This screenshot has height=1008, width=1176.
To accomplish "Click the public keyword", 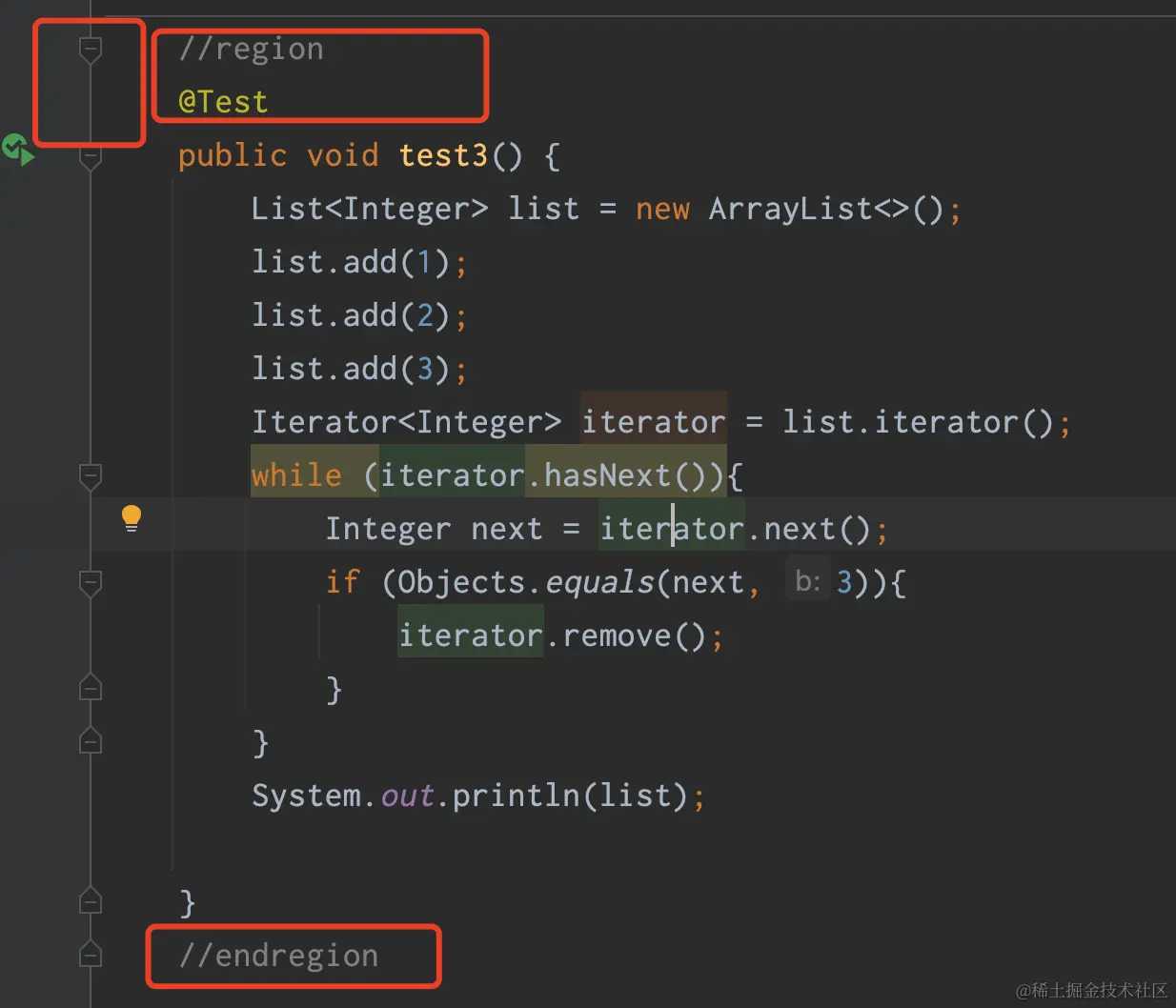I will pyautogui.click(x=233, y=155).
